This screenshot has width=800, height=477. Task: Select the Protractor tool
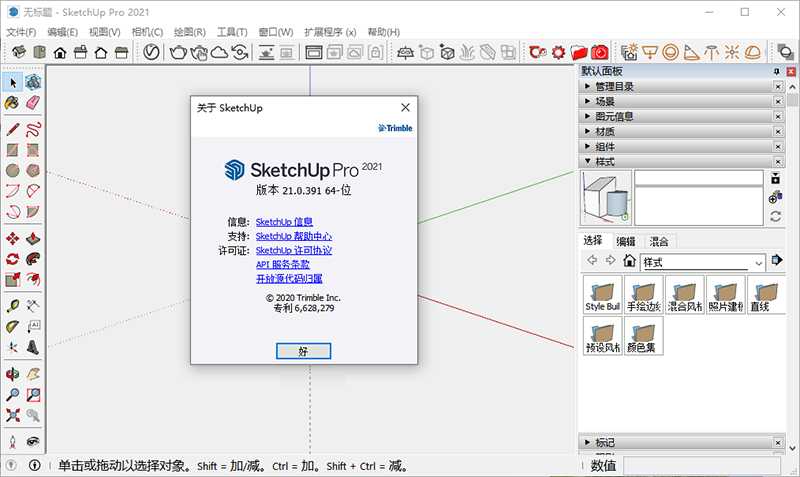[x=13, y=327]
